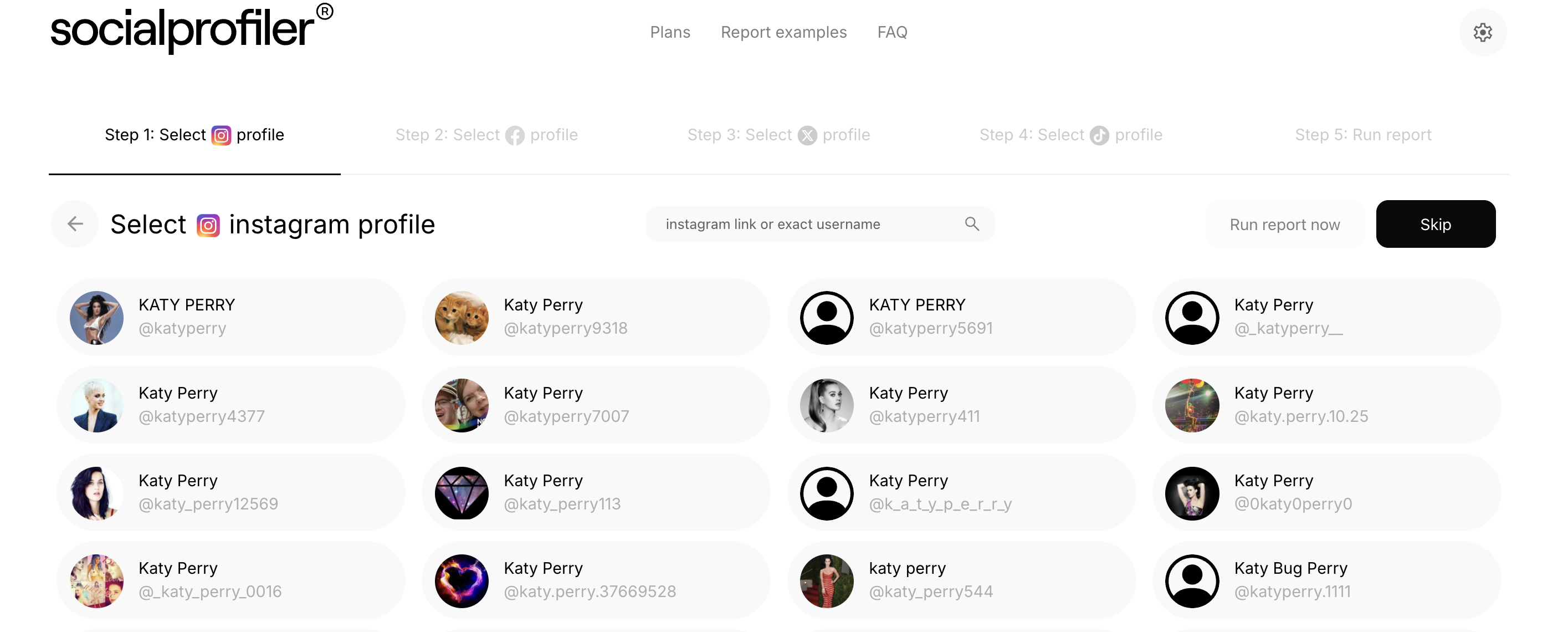Go to Step 4: Select TikTok profile
1568x632 pixels.
pos(1070,135)
